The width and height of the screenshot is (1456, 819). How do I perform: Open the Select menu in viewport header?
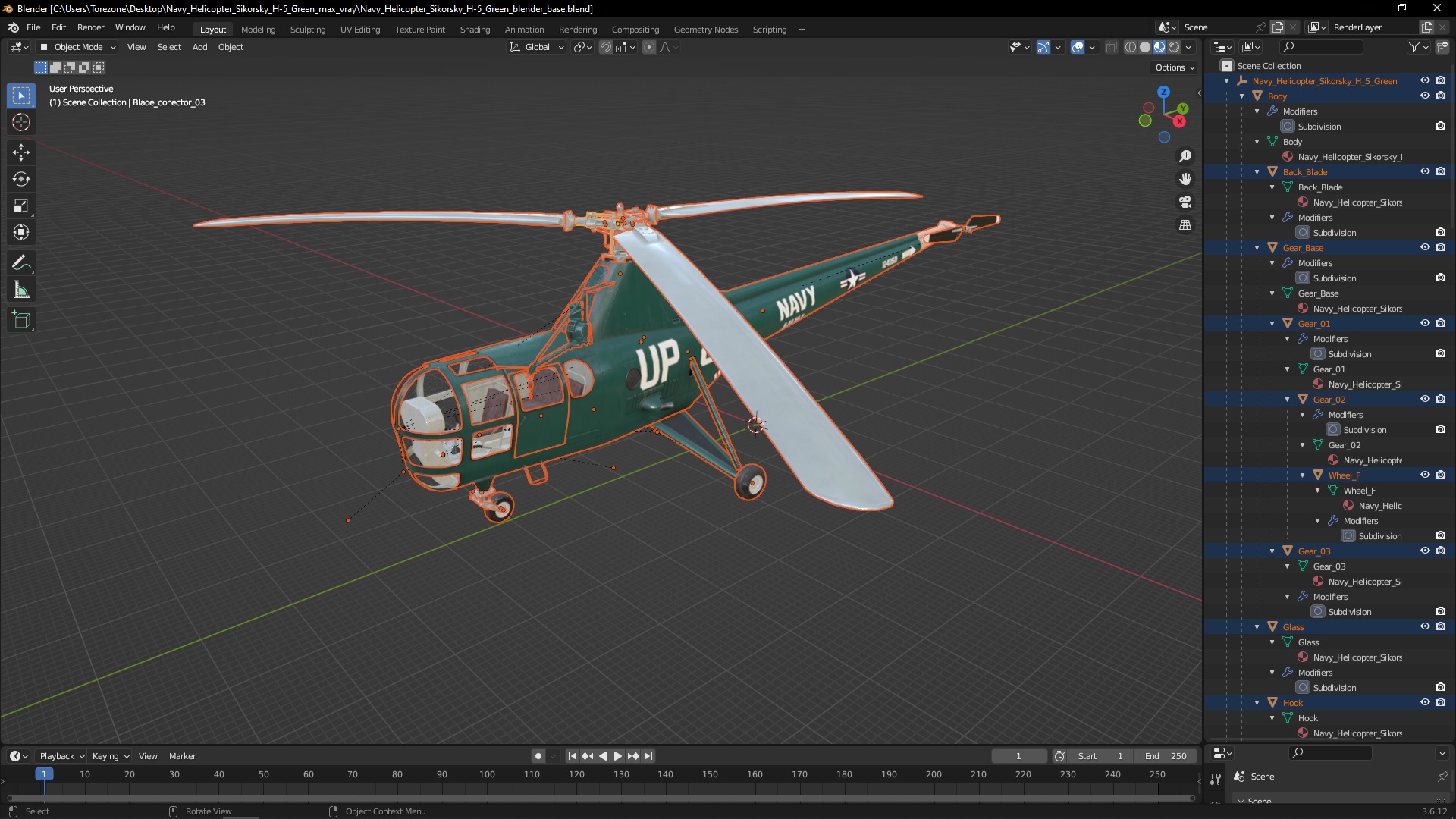point(169,47)
